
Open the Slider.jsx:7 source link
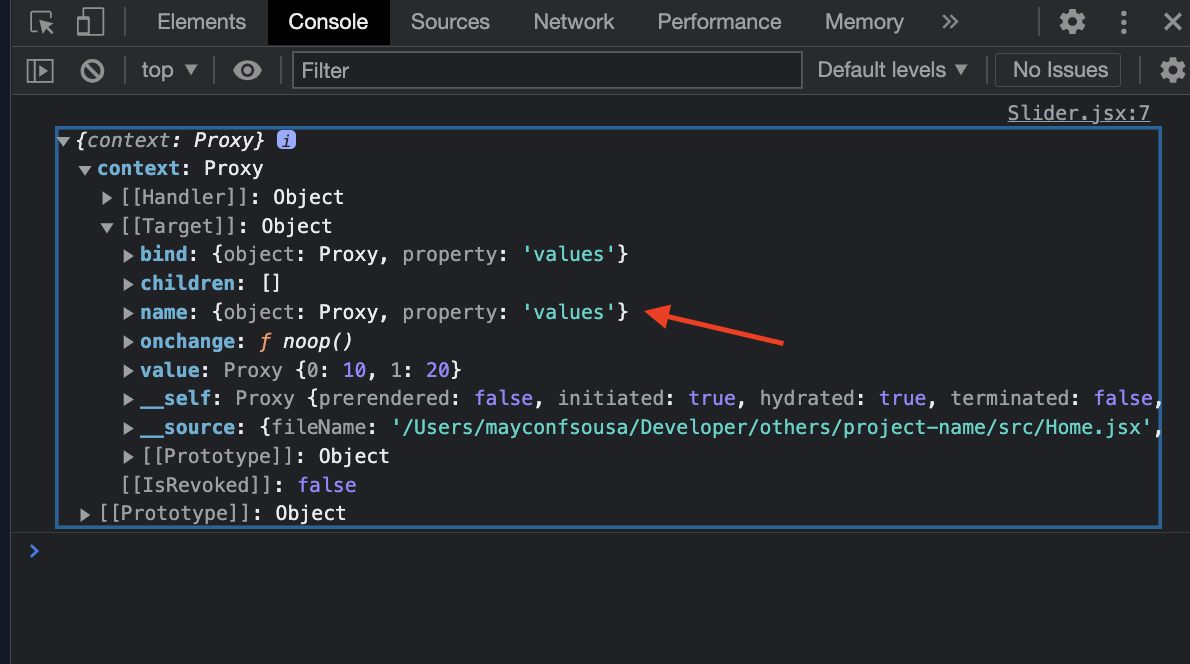click(1078, 113)
